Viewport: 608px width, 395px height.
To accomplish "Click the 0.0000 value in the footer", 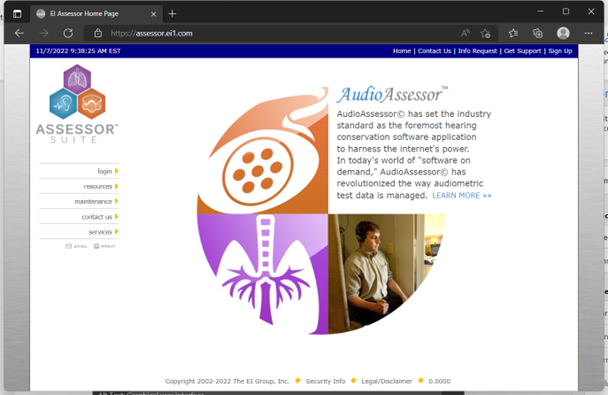I will pos(439,381).
